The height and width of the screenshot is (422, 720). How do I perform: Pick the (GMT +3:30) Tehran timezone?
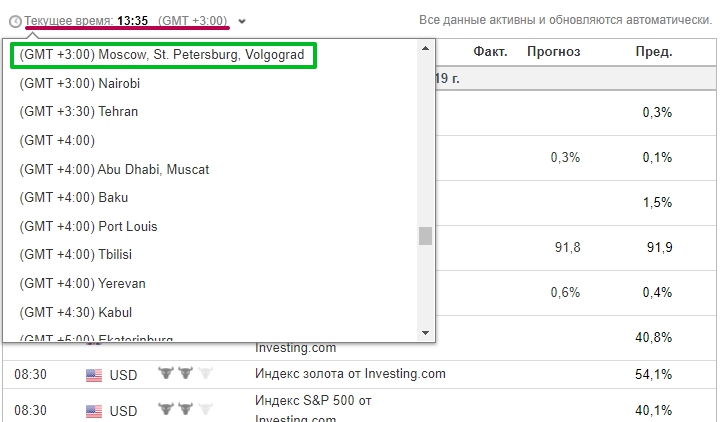click(x=78, y=111)
